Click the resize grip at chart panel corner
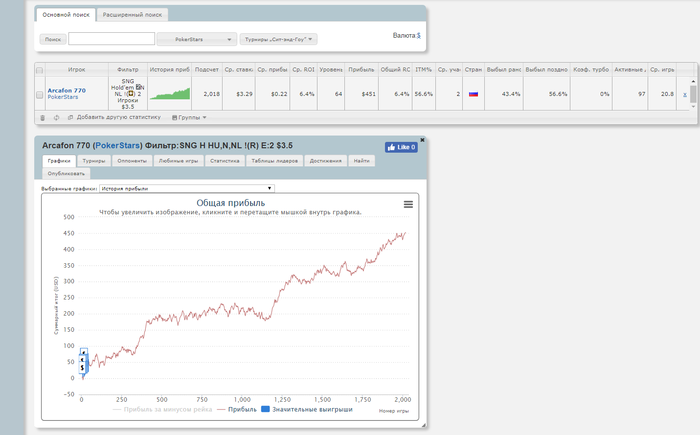 point(423,425)
